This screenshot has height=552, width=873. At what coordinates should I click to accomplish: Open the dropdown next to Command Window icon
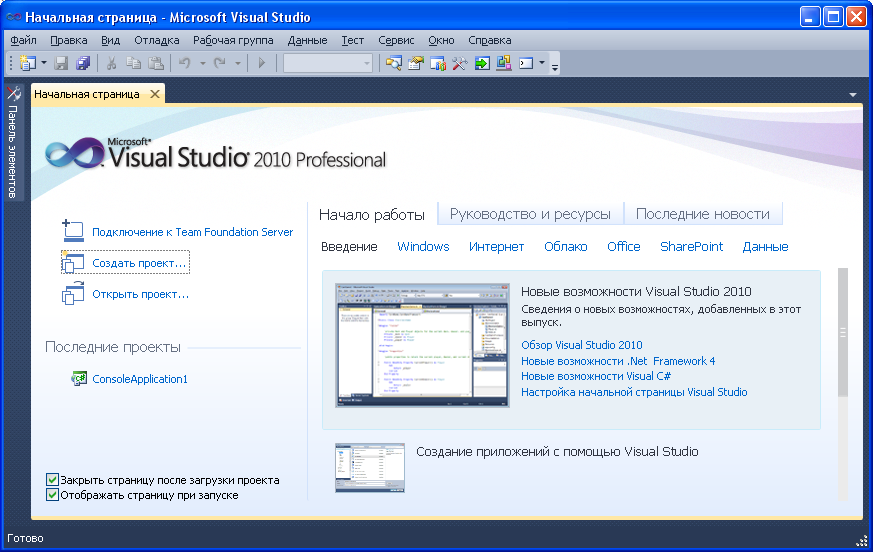pos(542,63)
